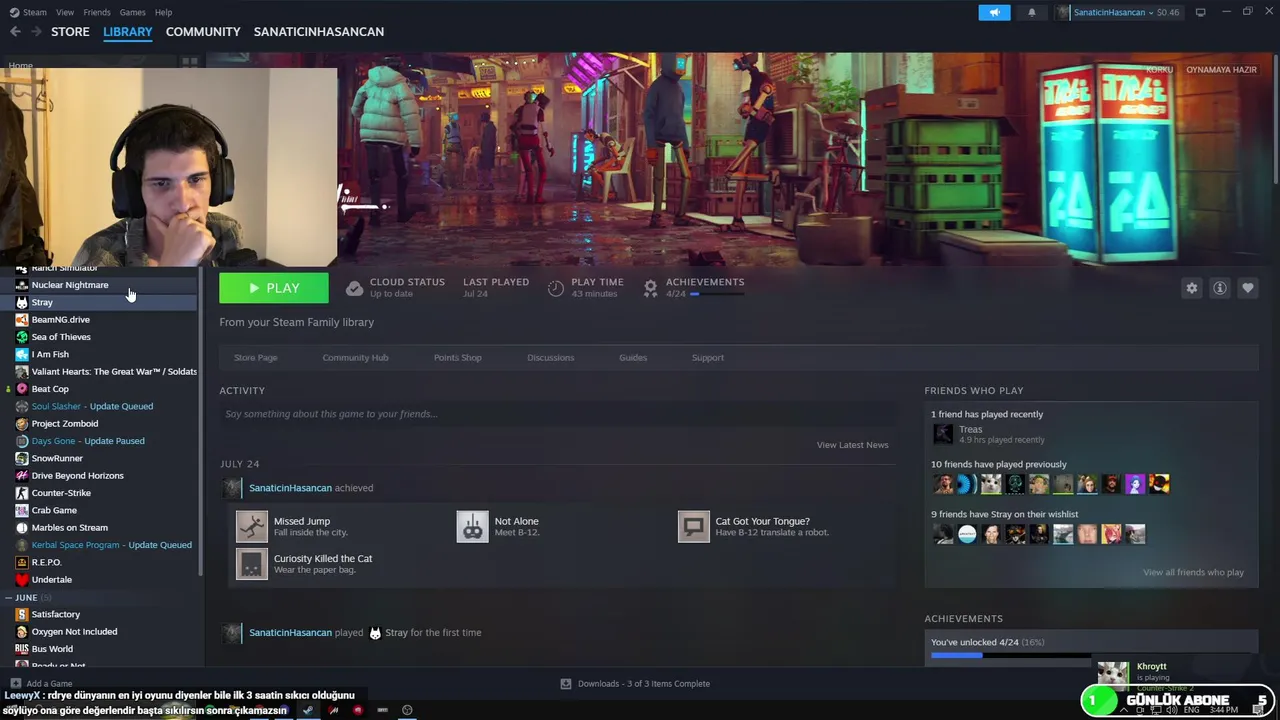Open the Discussions link
Screen dimensions: 1280x720
(550, 358)
